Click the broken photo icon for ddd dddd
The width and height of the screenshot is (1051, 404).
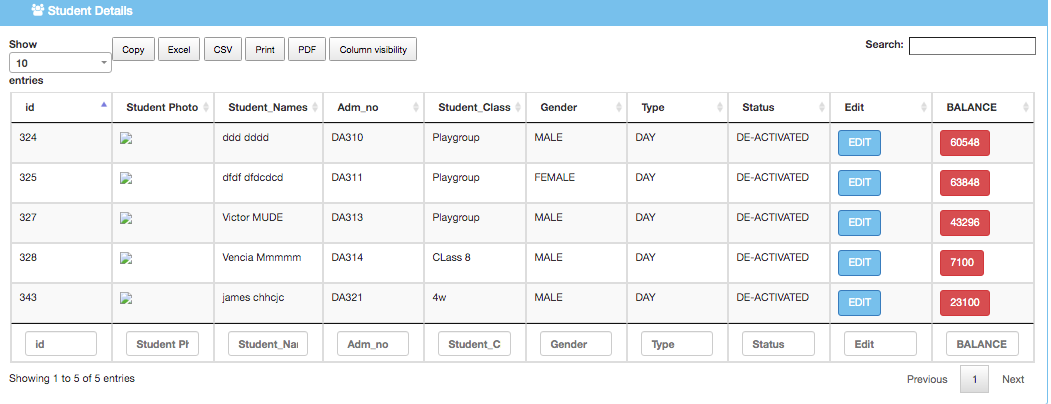coord(126,140)
